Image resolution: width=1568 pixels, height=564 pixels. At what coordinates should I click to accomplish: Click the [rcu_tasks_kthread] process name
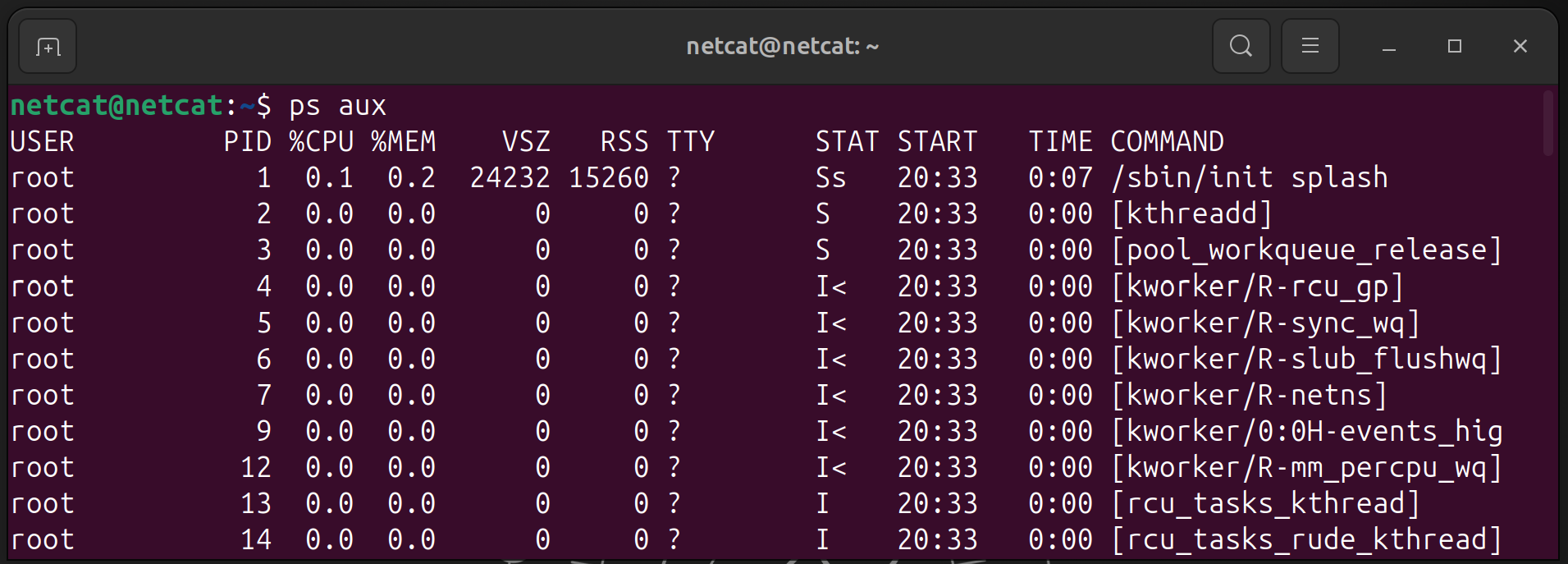[1265, 503]
